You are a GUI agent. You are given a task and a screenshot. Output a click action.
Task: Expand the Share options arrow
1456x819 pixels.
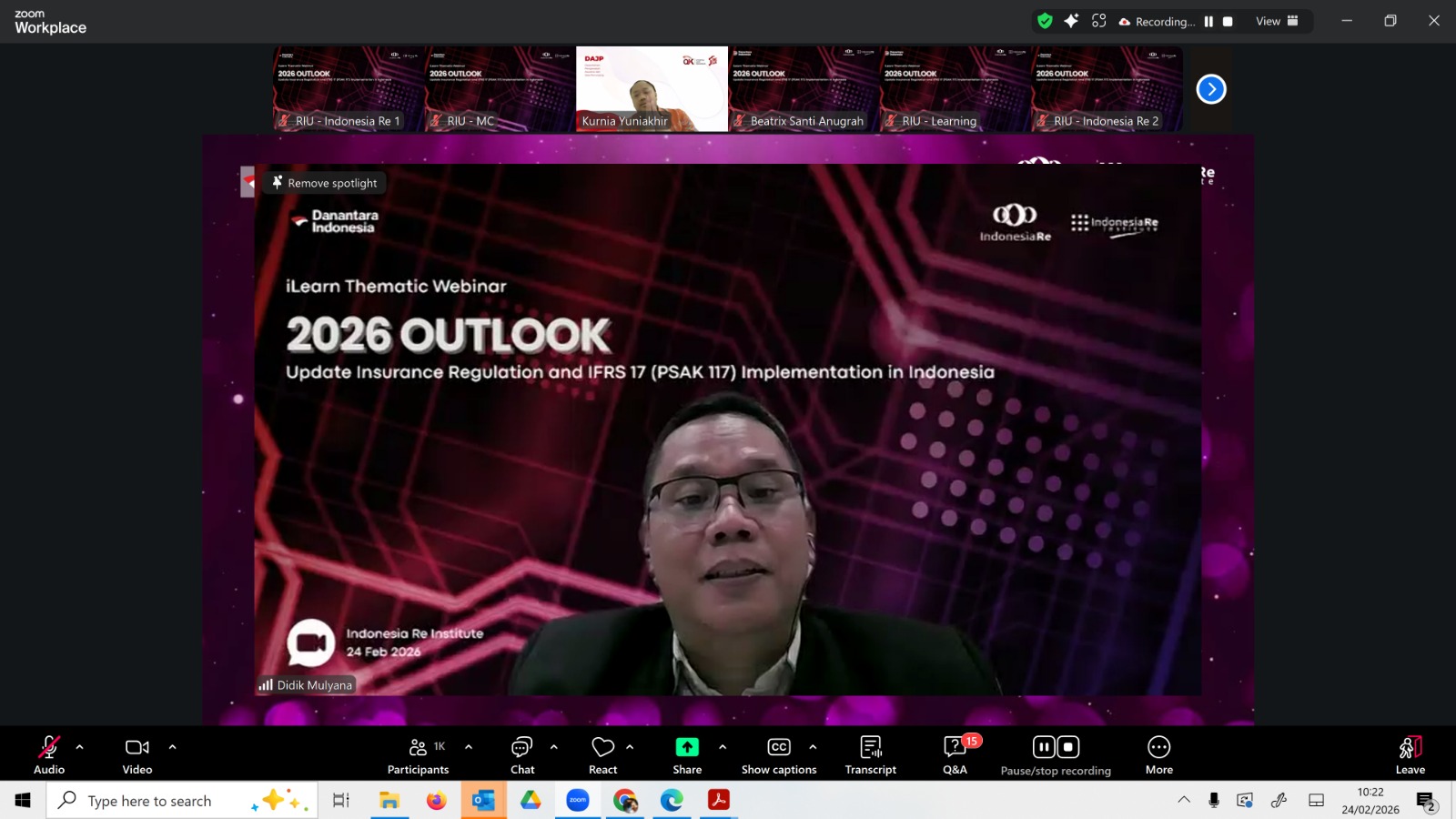723,747
